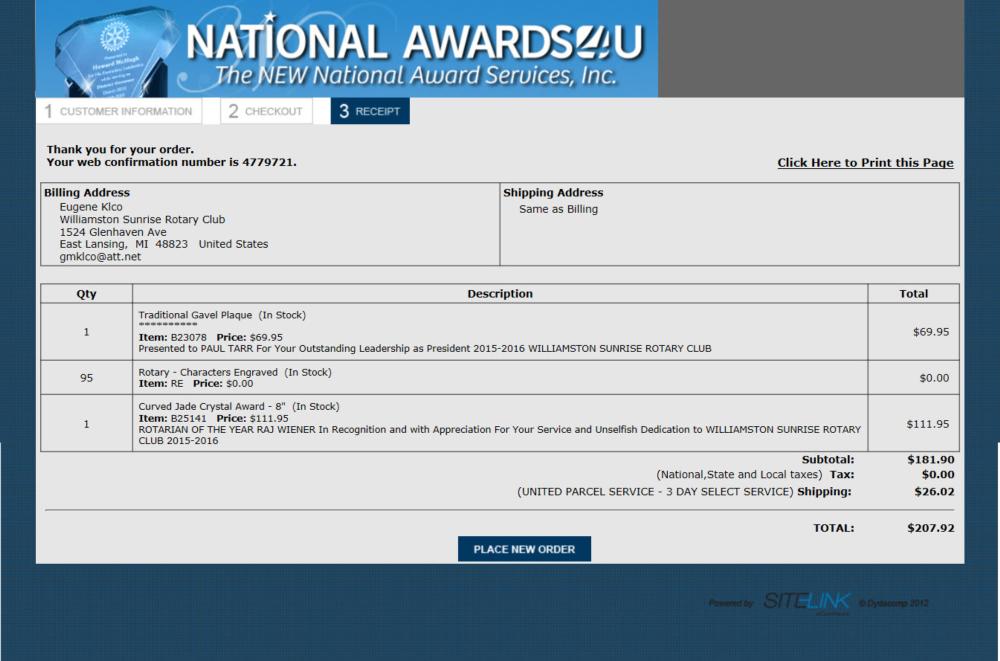Open the Customer Information step tab
Viewport: 1000px width, 661px height.
119,111
